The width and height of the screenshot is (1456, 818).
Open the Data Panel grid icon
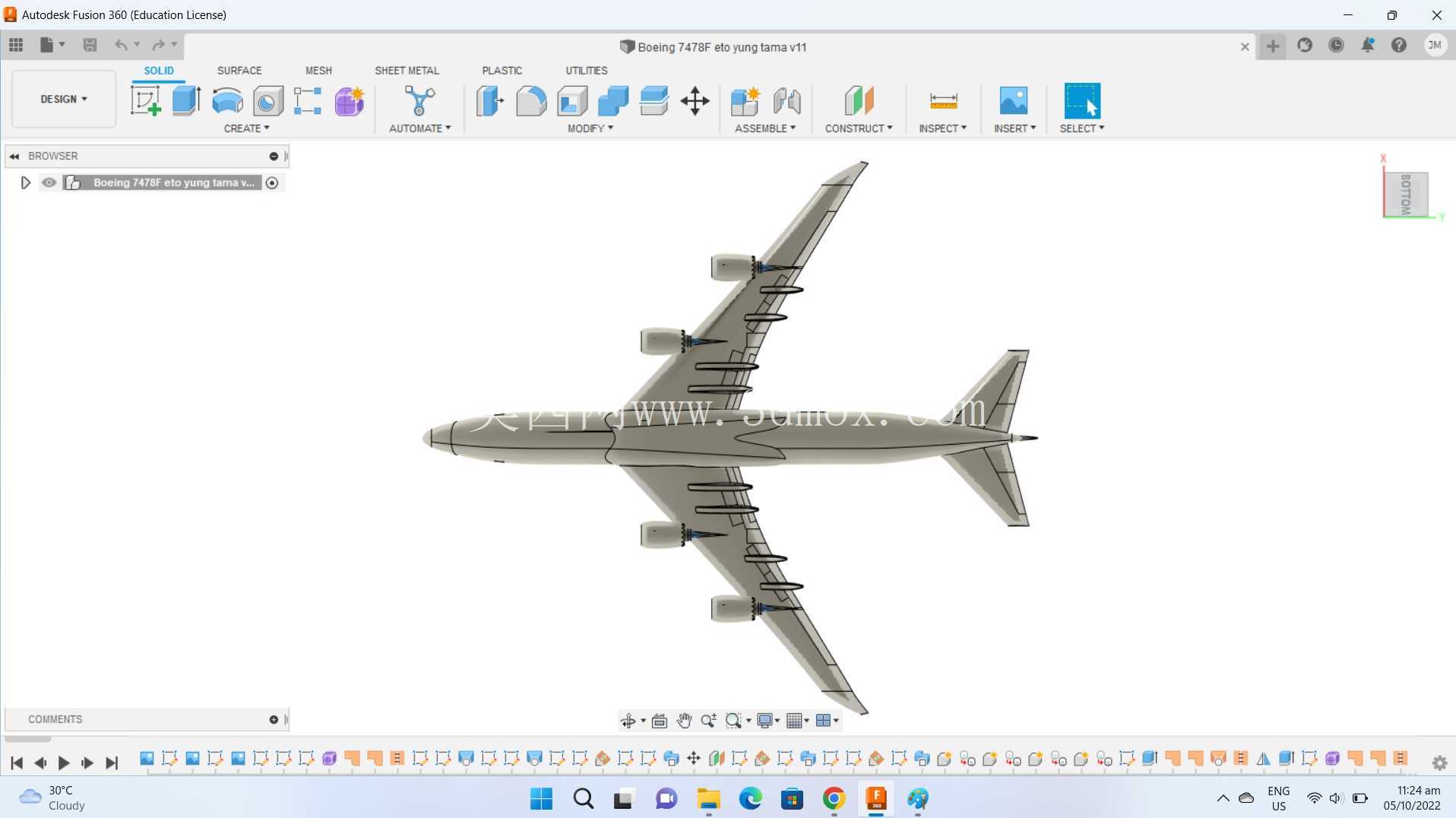16,45
